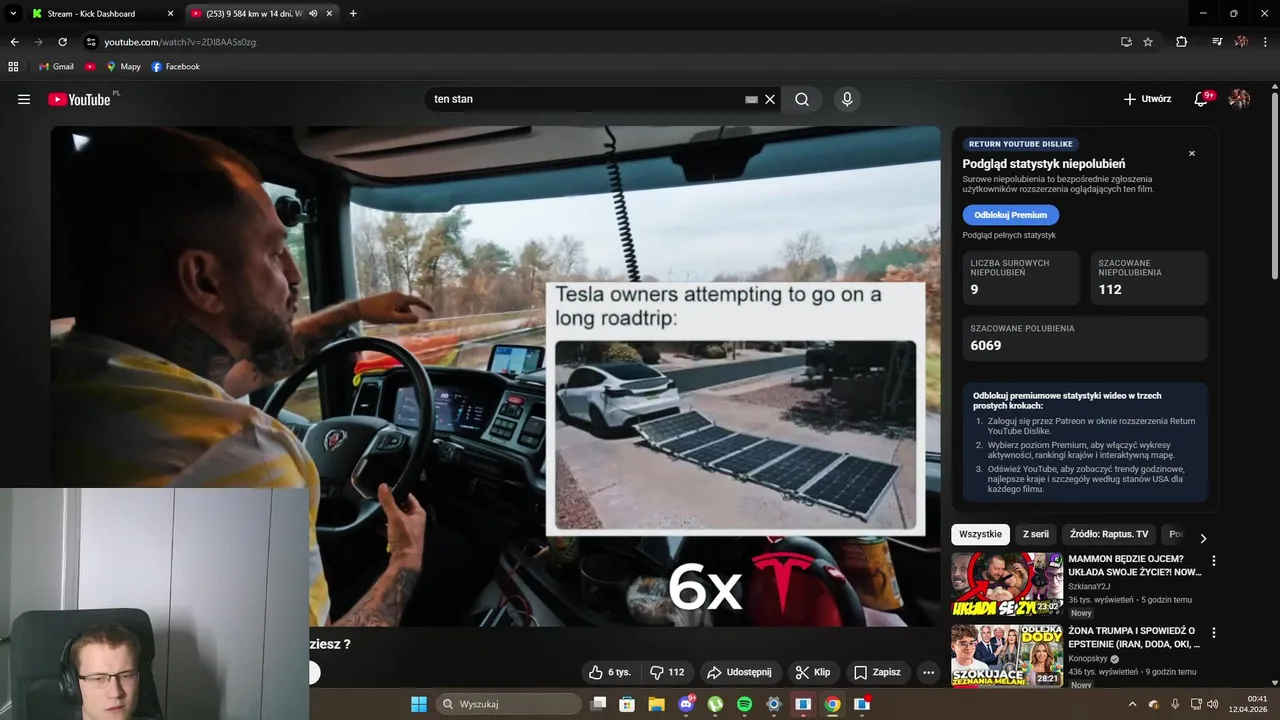1280x720 pixels.
Task: Open uTorrent from taskbar
Action: [715, 704]
